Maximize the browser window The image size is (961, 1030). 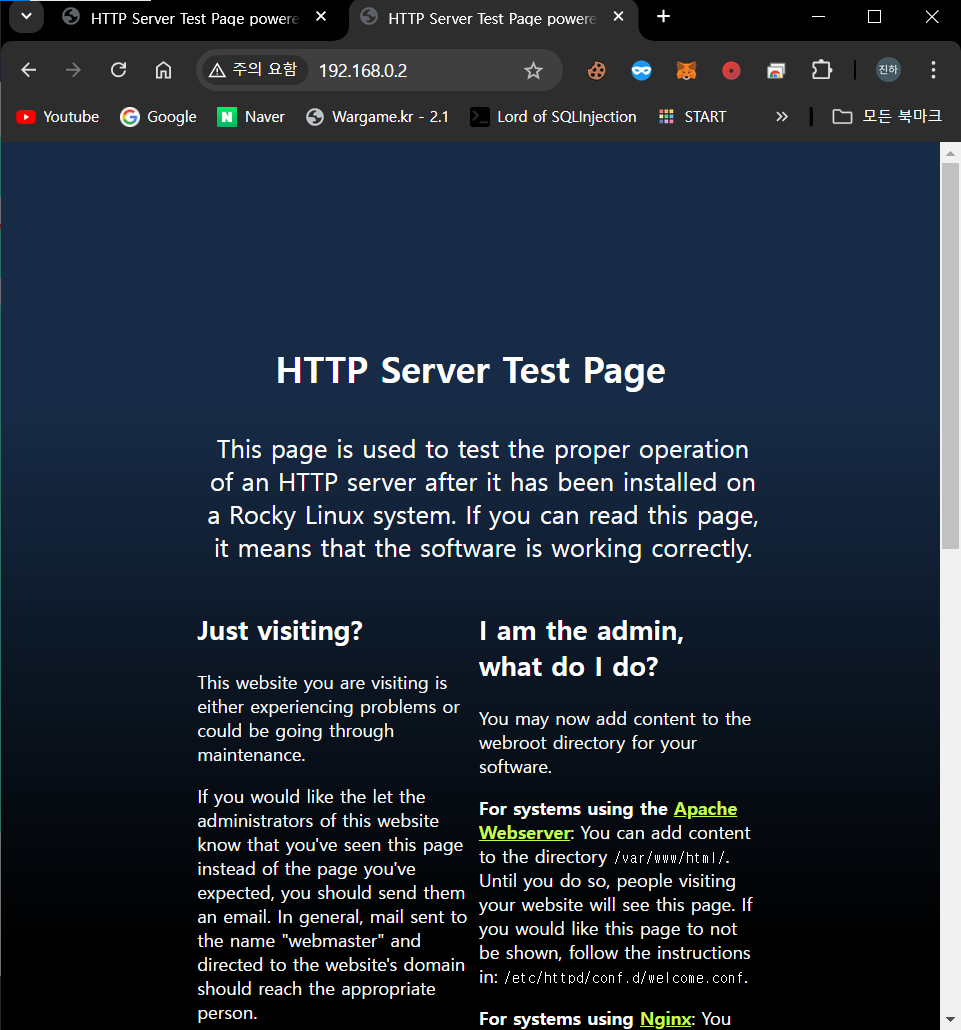[x=874, y=16]
